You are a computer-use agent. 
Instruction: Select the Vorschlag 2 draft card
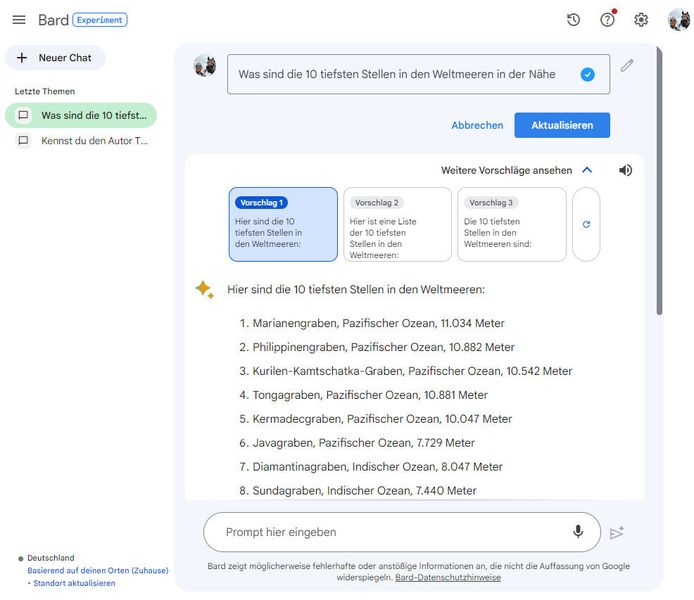(397, 224)
